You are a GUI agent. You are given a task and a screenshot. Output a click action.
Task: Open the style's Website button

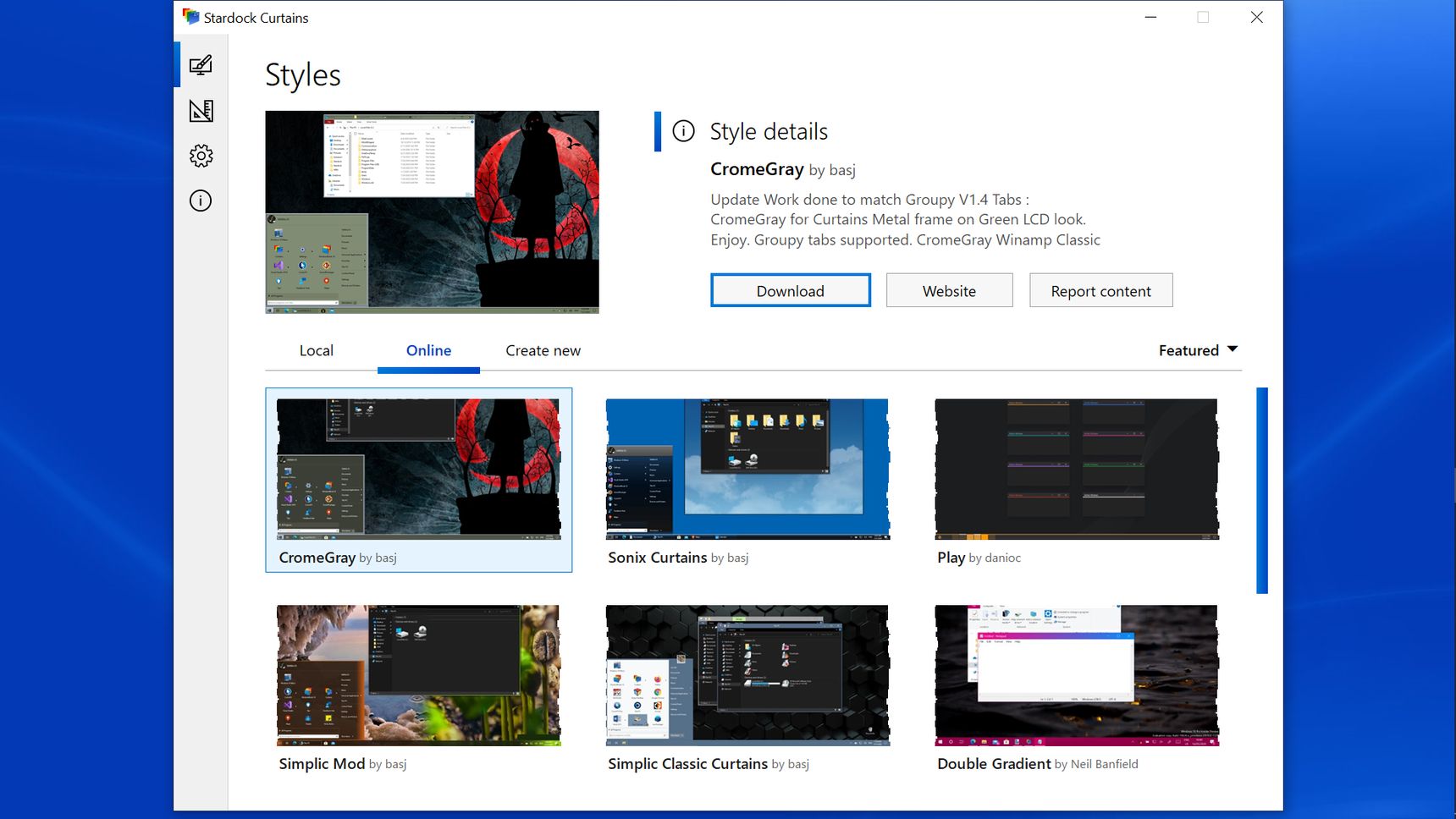(949, 290)
